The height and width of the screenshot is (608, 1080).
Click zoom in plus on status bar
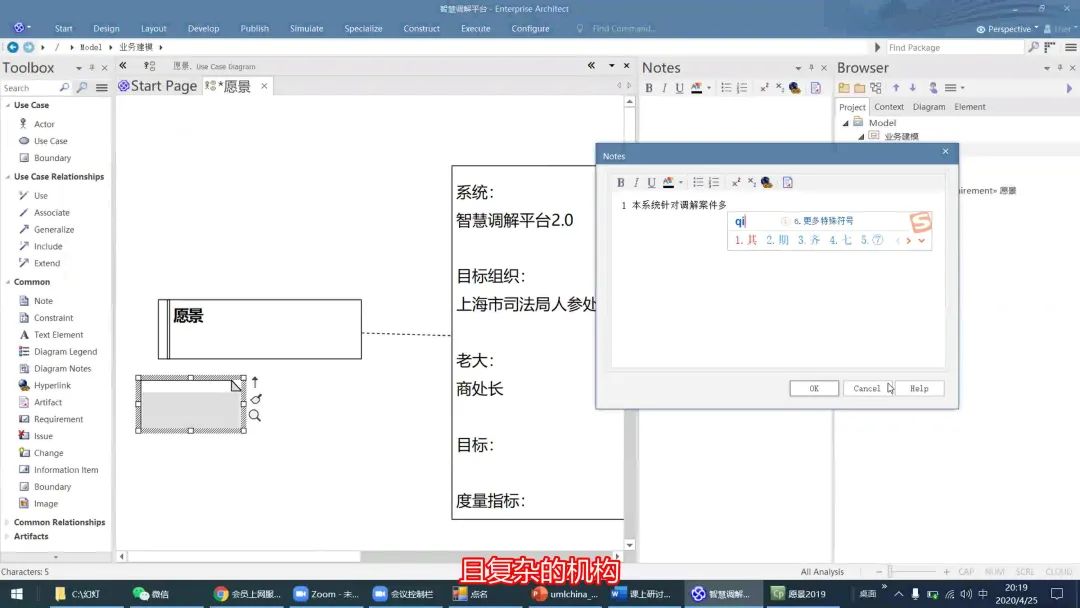click(946, 572)
